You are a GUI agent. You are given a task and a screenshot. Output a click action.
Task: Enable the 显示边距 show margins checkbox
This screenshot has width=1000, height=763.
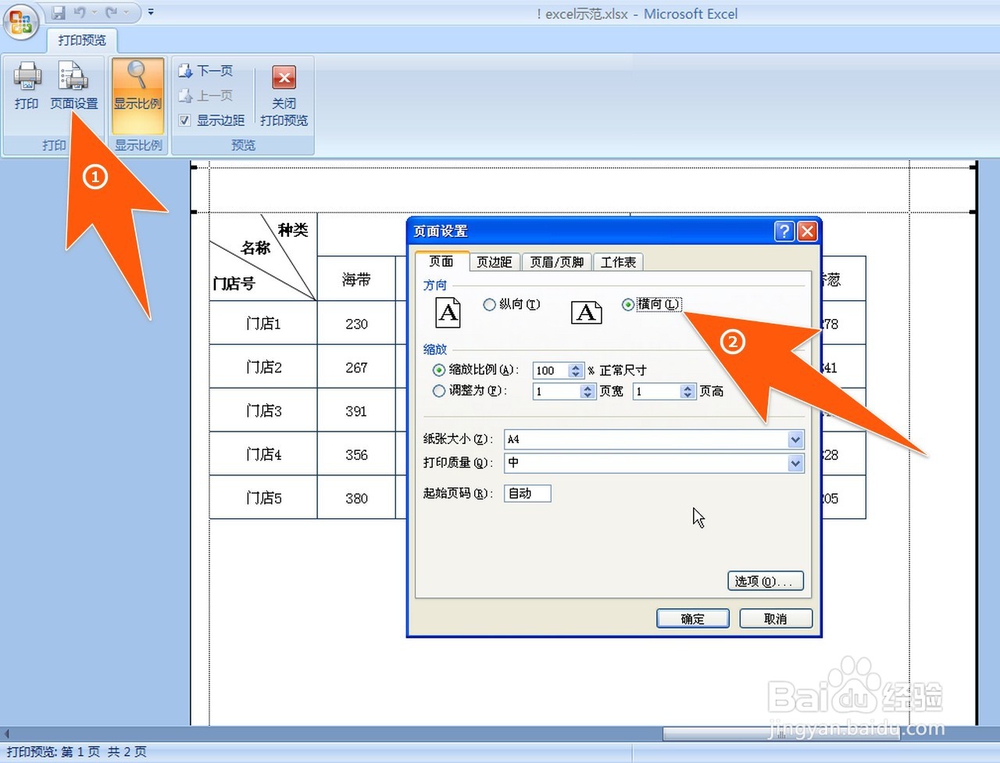(183, 120)
